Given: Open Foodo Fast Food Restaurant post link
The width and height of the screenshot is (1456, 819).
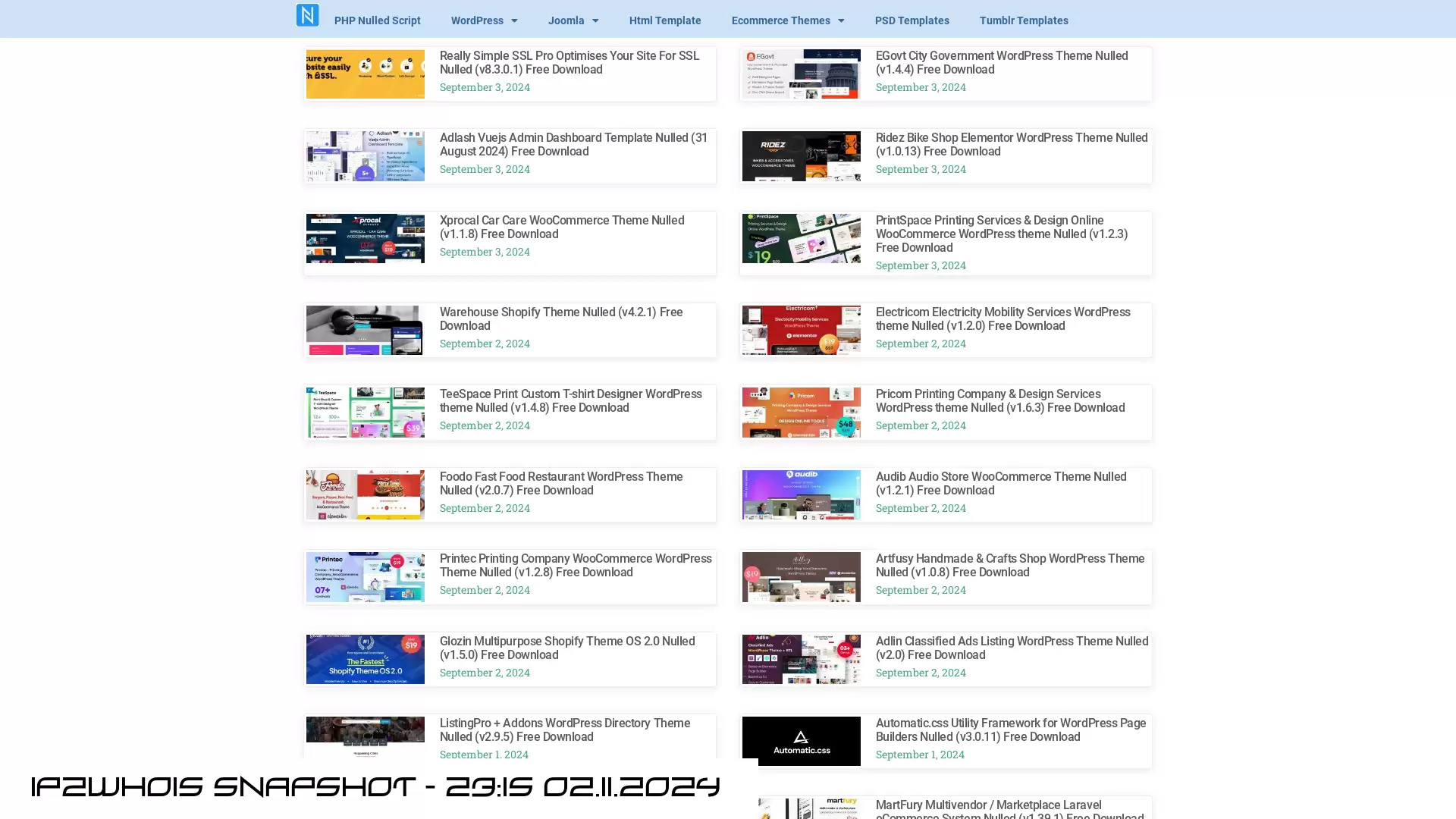Looking at the screenshot, I should (560, 484).
